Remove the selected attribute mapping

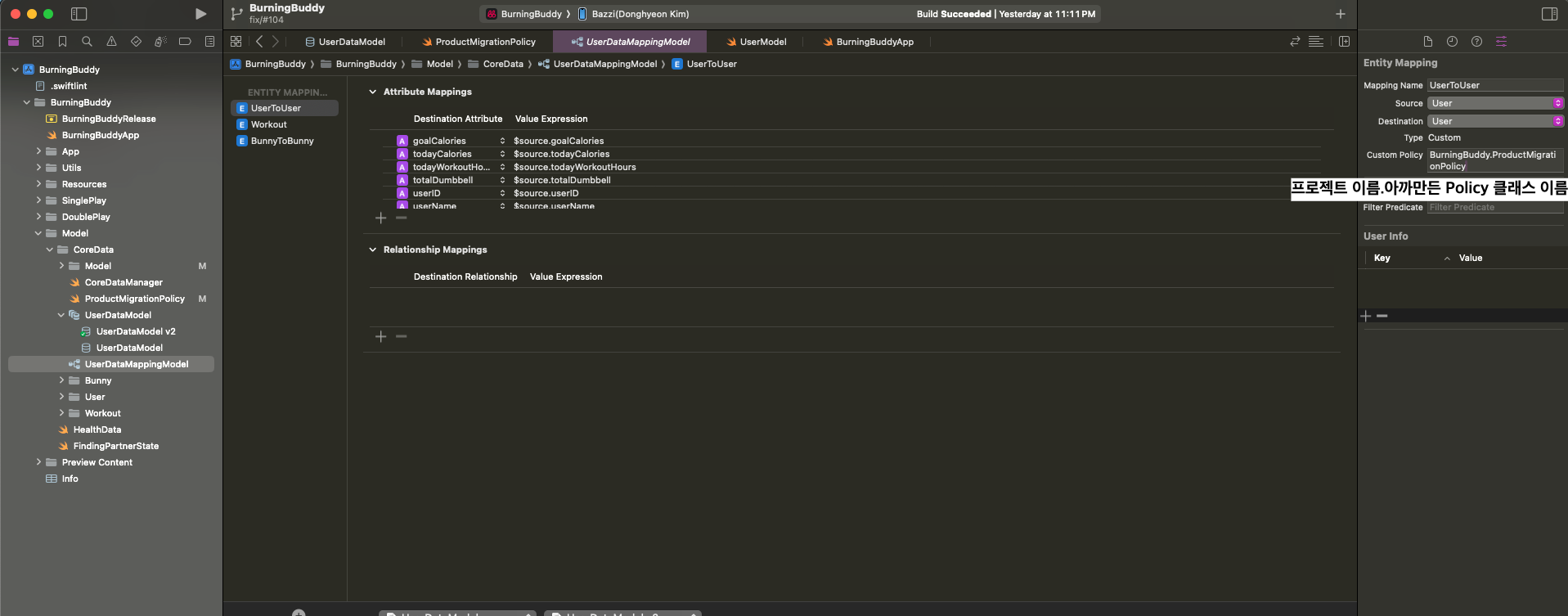(402, 218)
